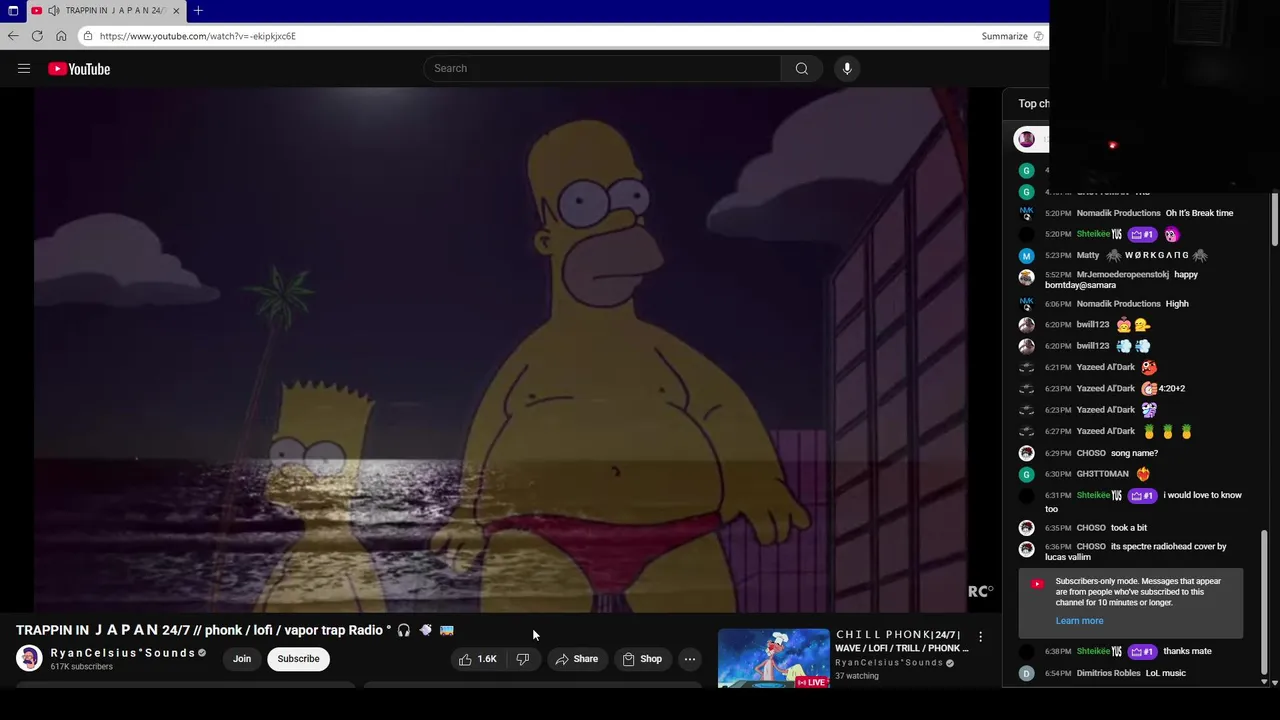Click the '37 watching' text
This screenshot has width=1280, height=720.
point(857,676)
